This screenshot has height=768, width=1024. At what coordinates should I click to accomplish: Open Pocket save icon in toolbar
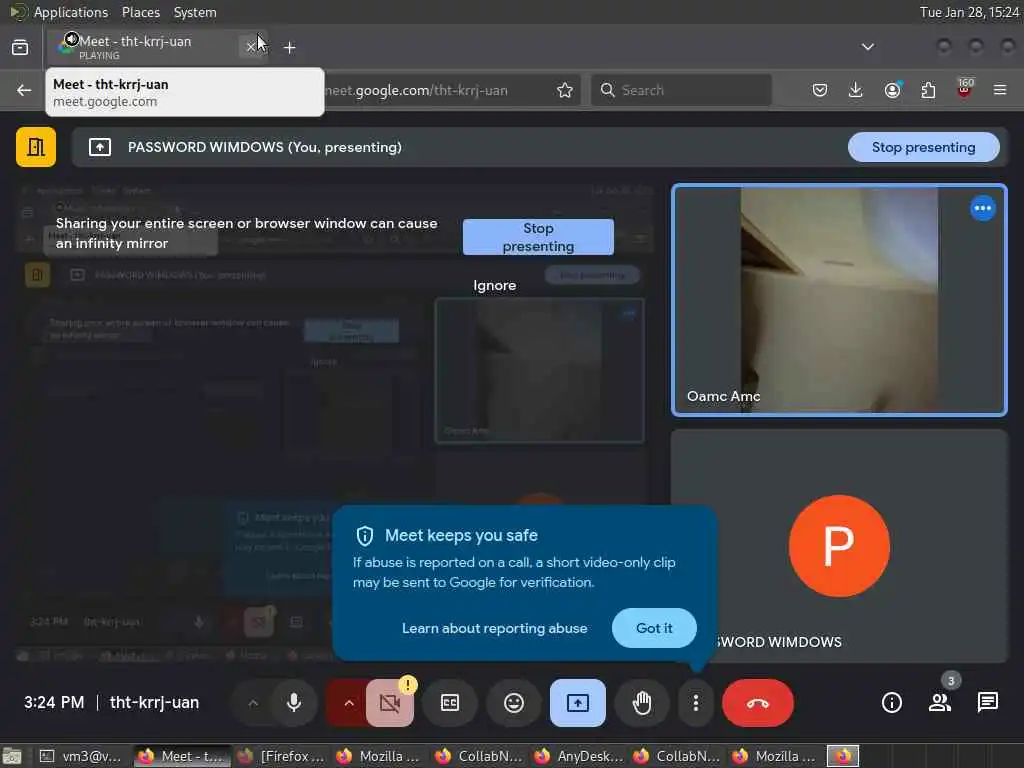820,90
